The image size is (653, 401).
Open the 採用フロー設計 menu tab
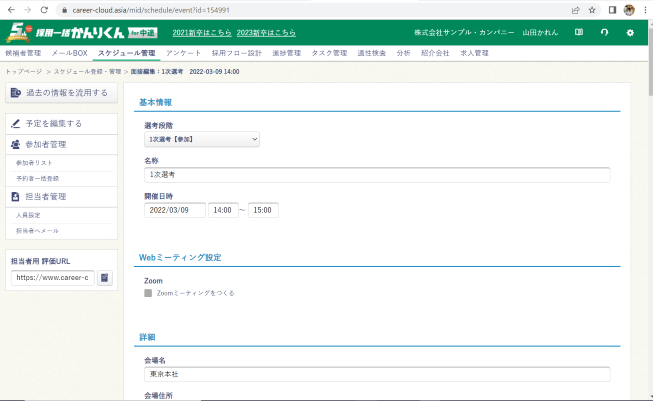(237, 53)
